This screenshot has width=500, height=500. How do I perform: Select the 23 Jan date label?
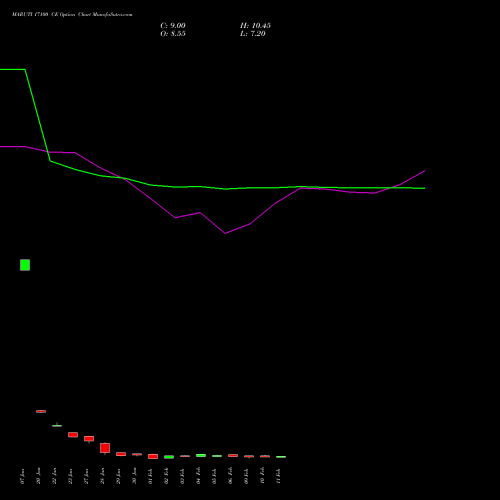(70, 476)
